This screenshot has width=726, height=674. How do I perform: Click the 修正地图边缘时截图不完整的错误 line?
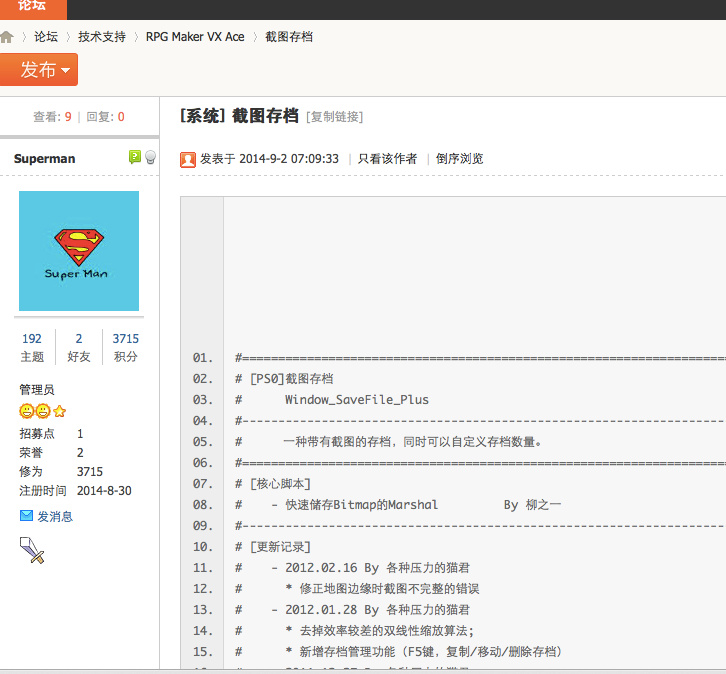[382, 589]
